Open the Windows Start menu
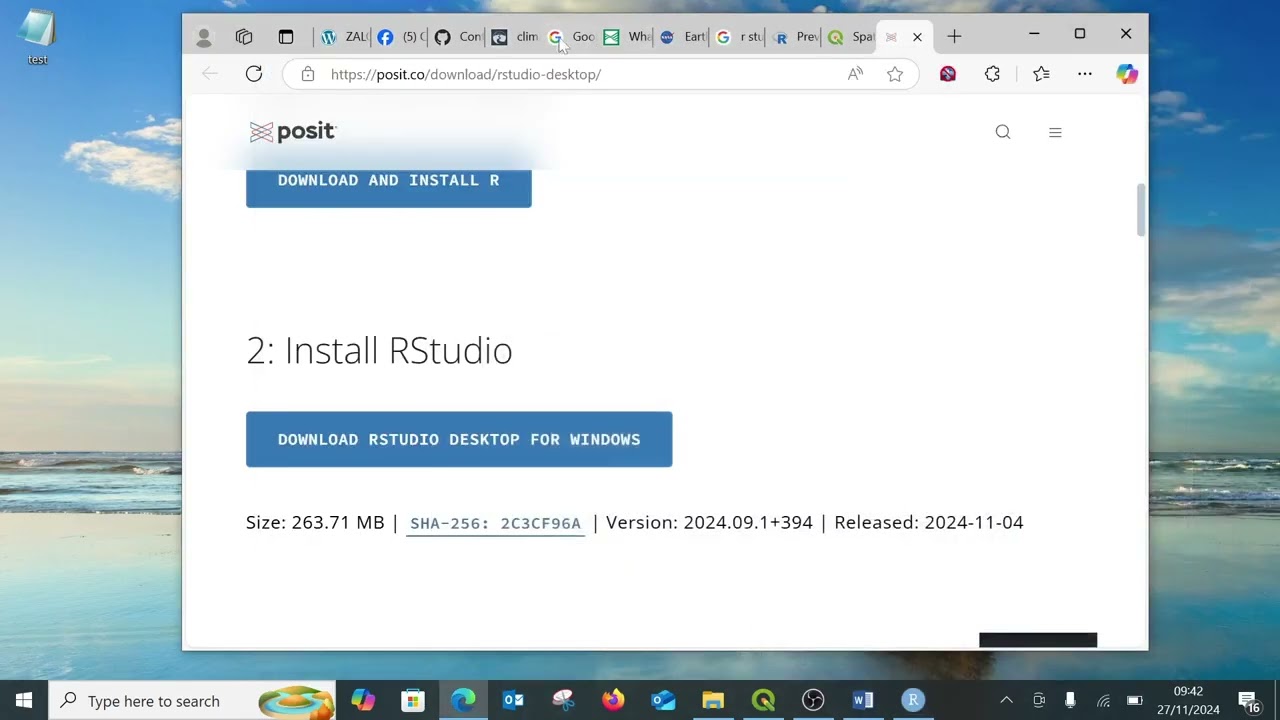This screenshot has width=1280, height=720. [24, 700]
